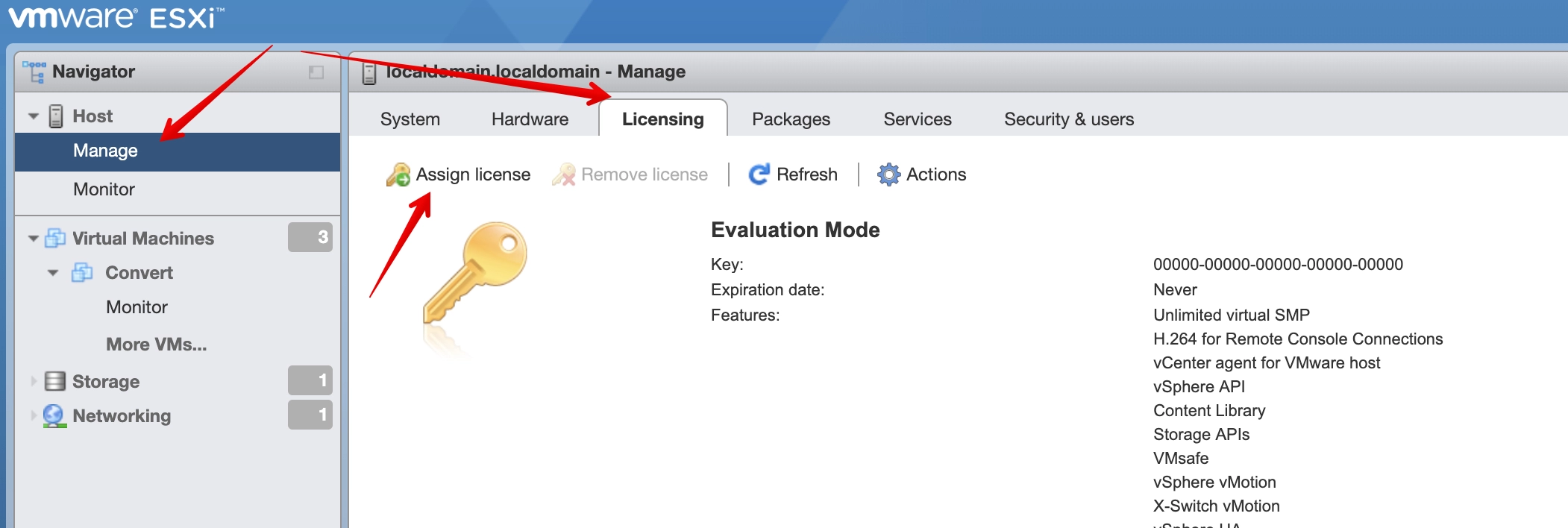
Task: Click the Refresh arrow icon
Action: 759,175
